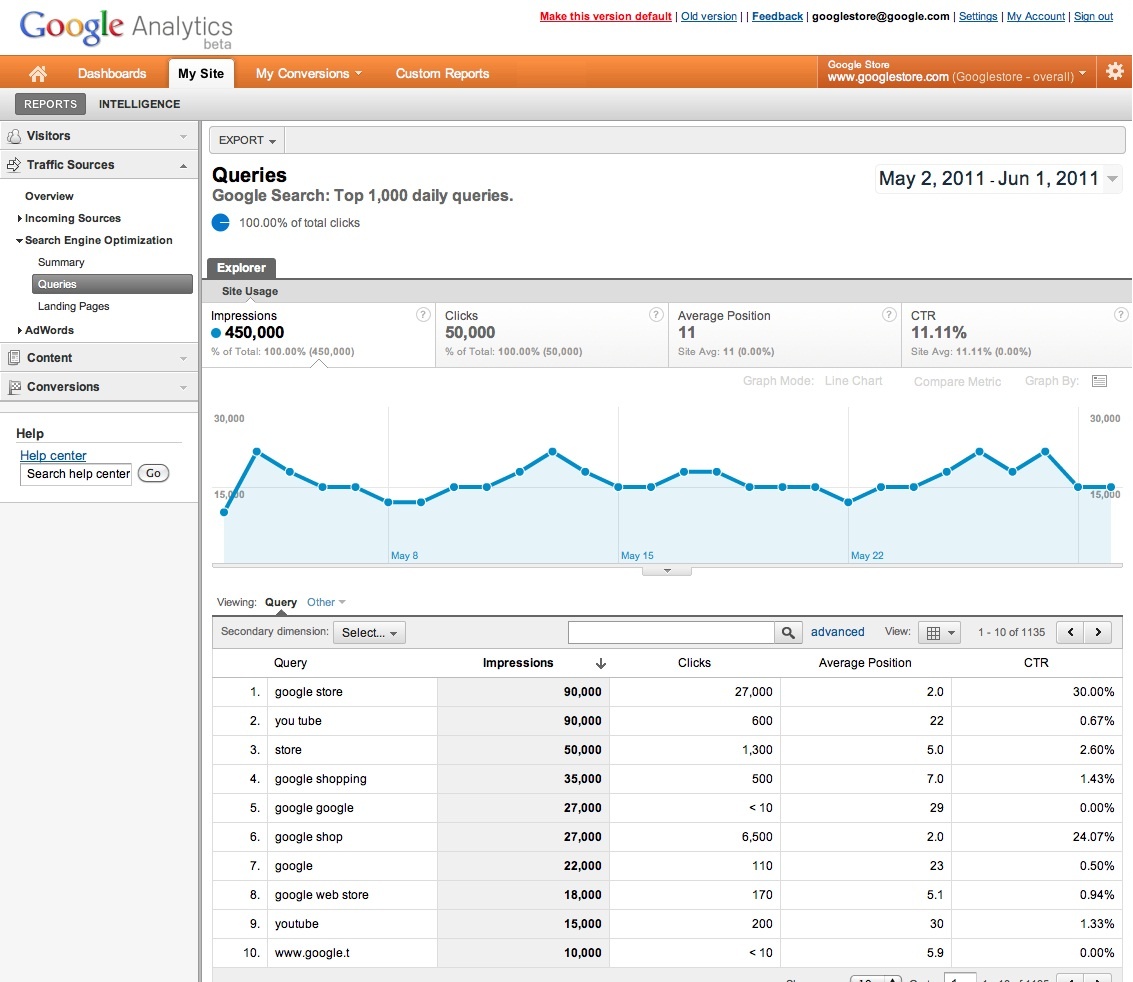Open the Graph By calendar icon
Image resolution: width=1133 pixels, height=982 pixels.
[x=1100, y=381]
